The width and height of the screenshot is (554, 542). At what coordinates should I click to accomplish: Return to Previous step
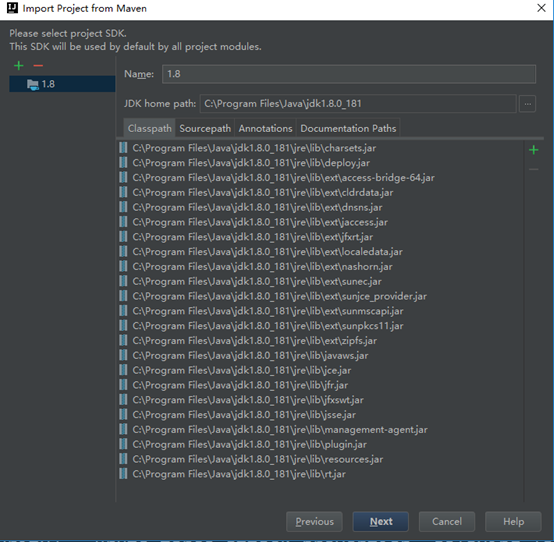click(x=314, y=522)
